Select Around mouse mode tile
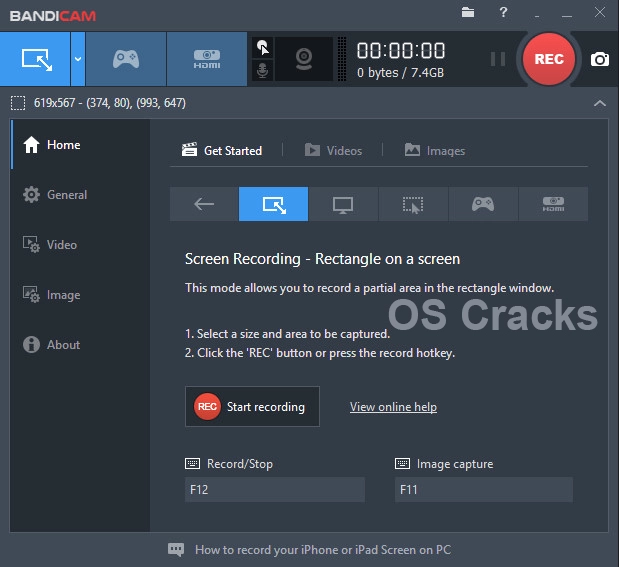 [413, 204]
